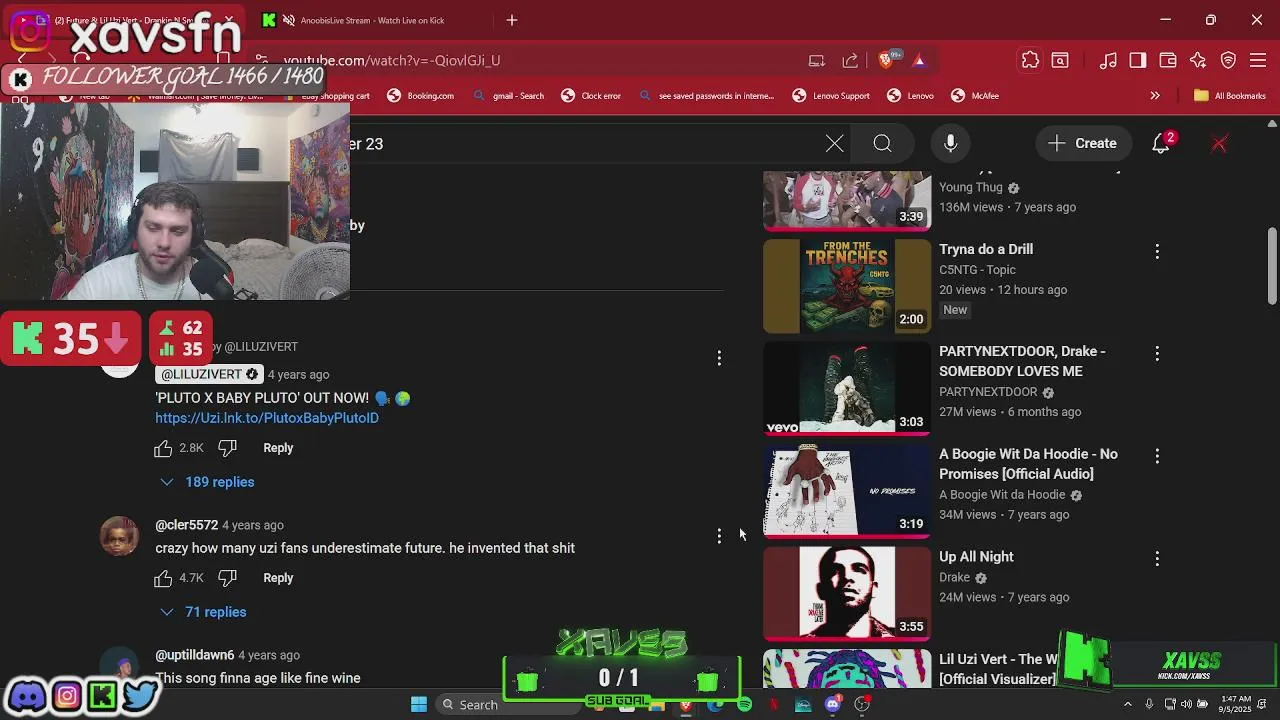Image resolution: width=1280 pixels, height=720 pixels.
Task: Open the Extensions puzzle-piece menu
Action: point(1030,61)
